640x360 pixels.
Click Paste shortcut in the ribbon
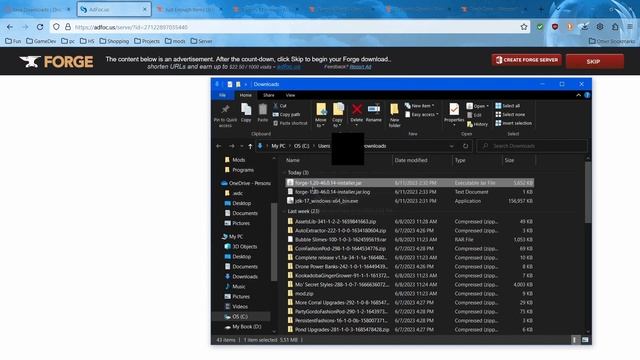(x=290, y=123)
